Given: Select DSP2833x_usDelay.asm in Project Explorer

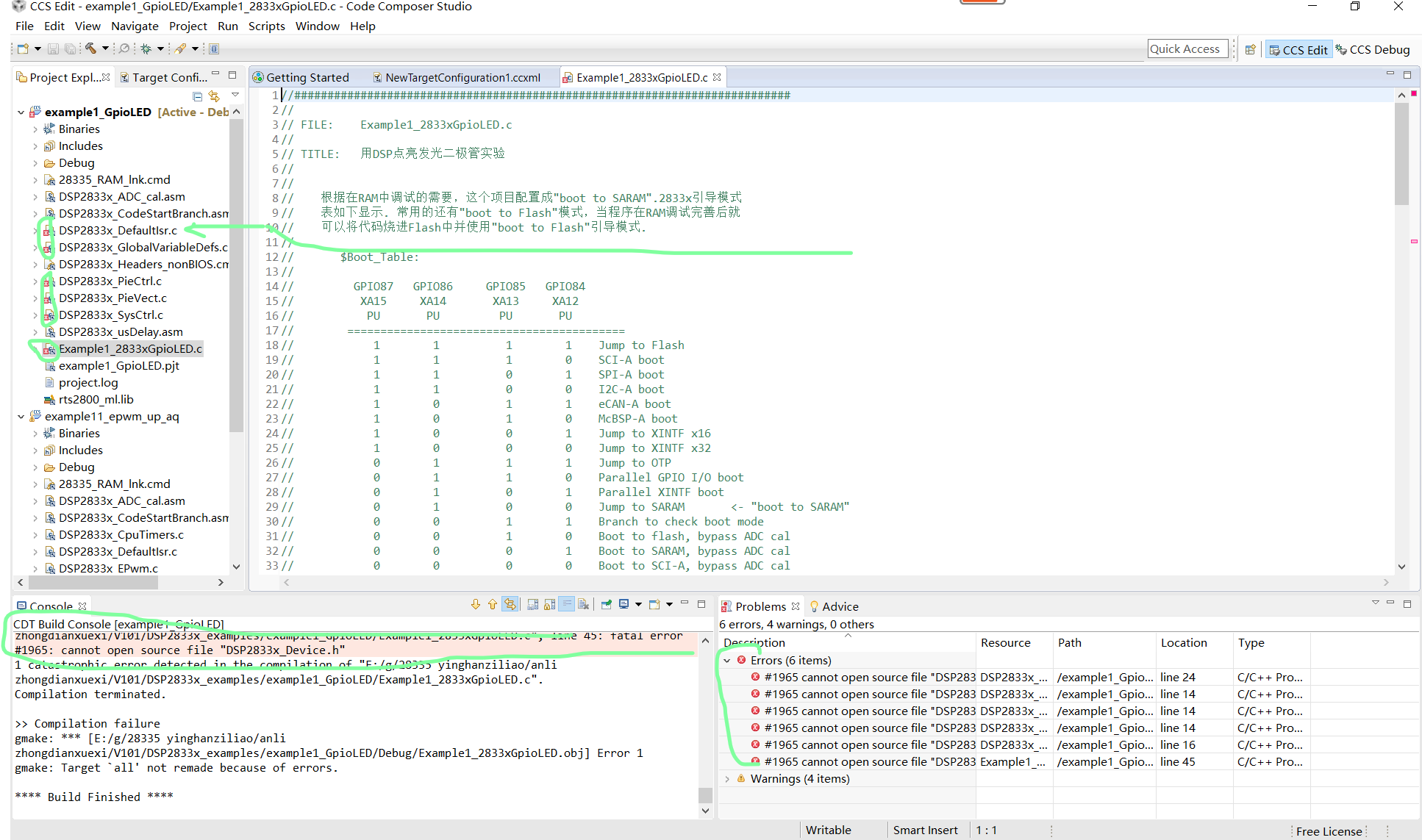Looking at the screenshot, I should coord(120,331).
